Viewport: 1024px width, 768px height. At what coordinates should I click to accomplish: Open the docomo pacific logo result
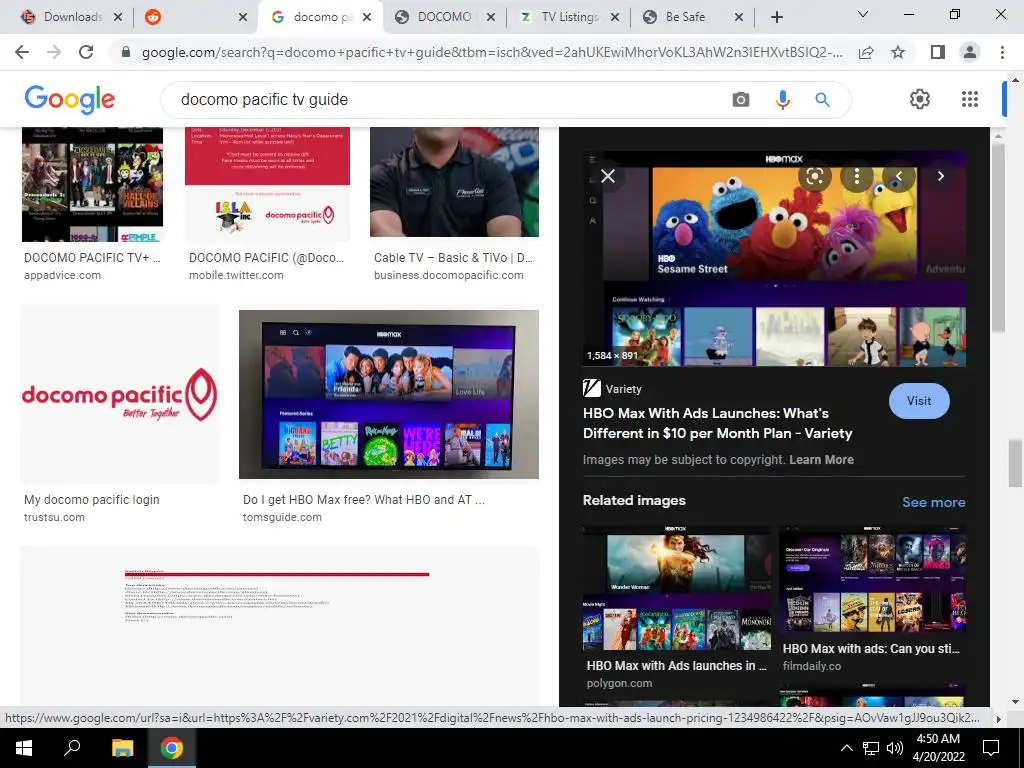coord(120,394)
